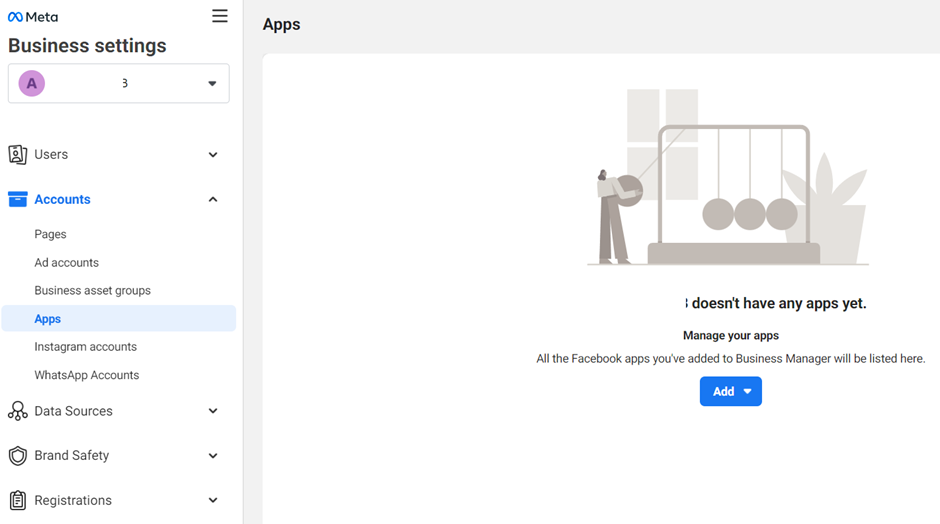
Task: Select Business asset groups
Action: pyautogui.click(x=92, y=290)
